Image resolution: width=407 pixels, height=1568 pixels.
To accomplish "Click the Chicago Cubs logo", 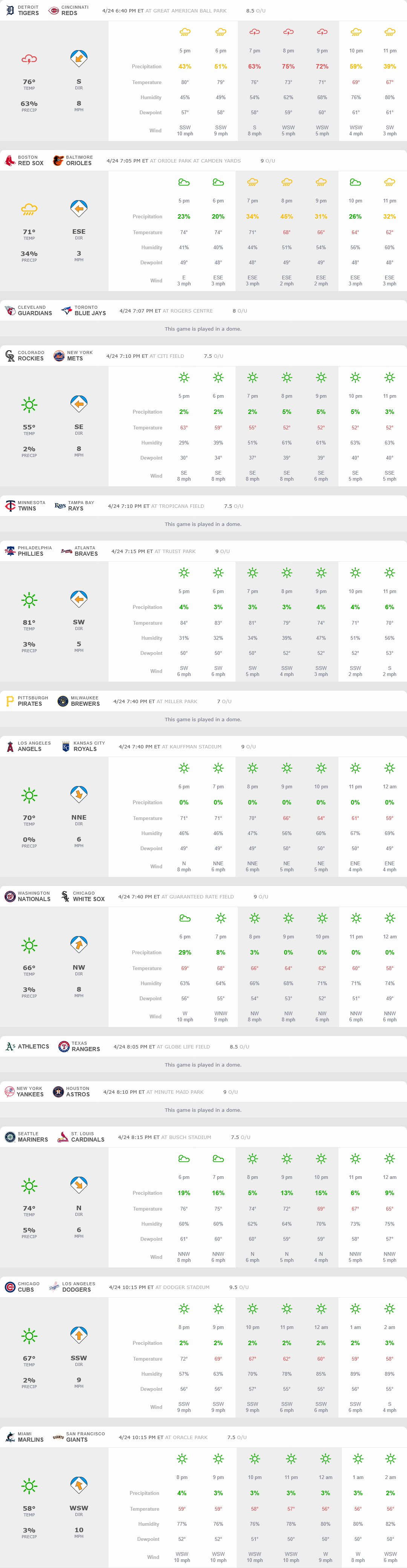I will 10,1287.
